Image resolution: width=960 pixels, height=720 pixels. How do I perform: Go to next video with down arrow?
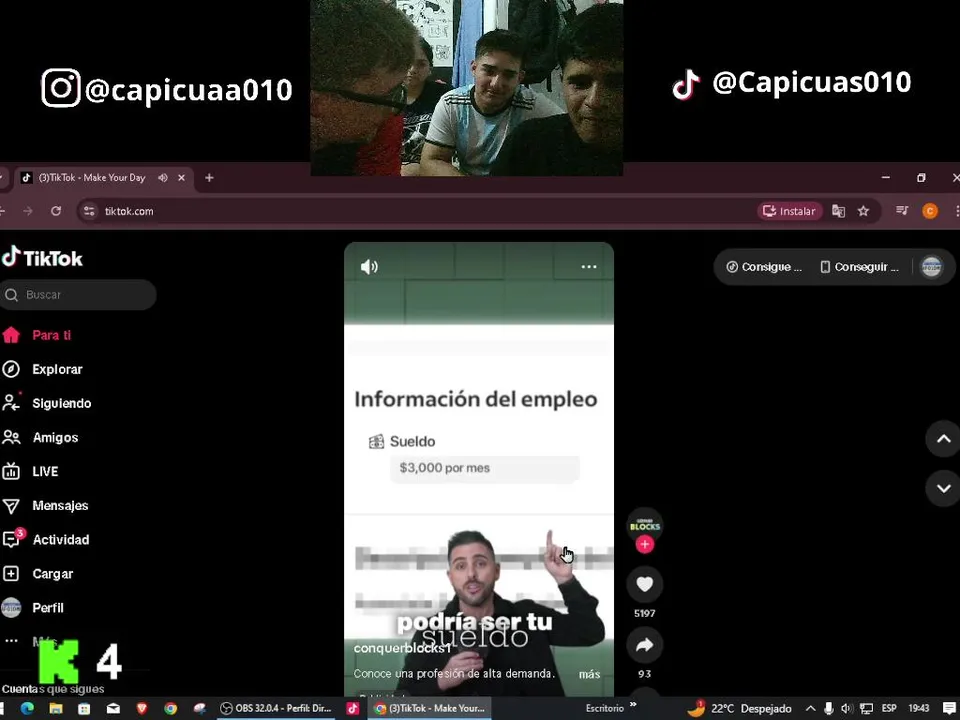[943, 488]
